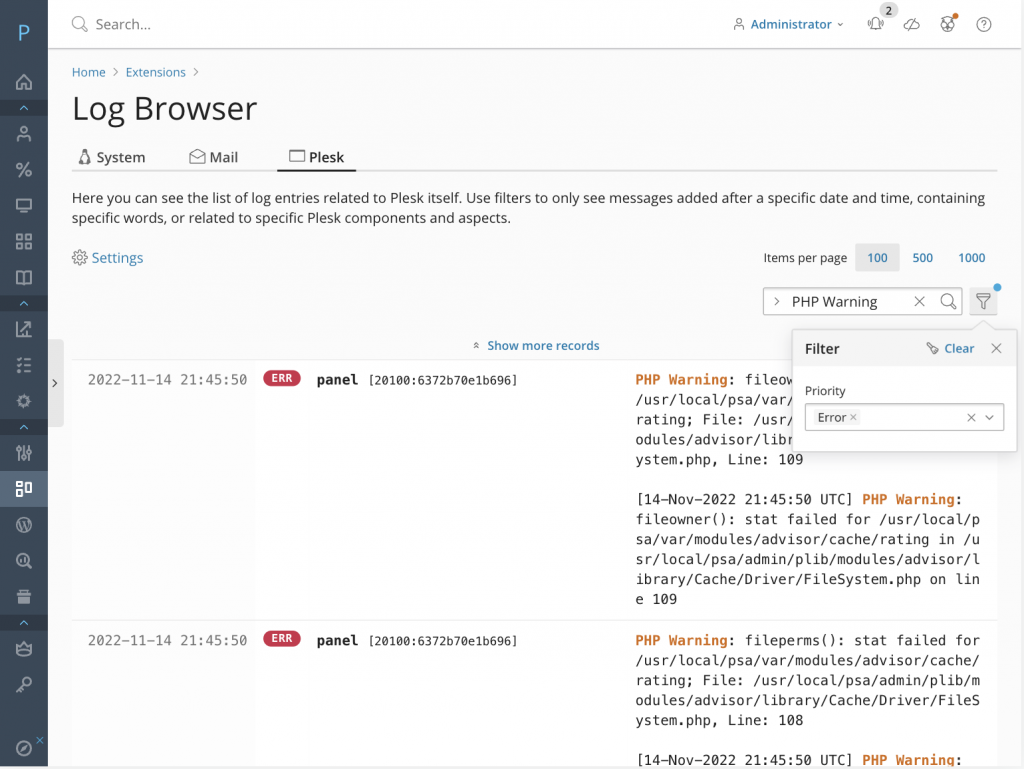This screenshot has width=1024, height=769.
Task: Open the four-squares grid icon in the sidebar
Action: click(24, 242)
